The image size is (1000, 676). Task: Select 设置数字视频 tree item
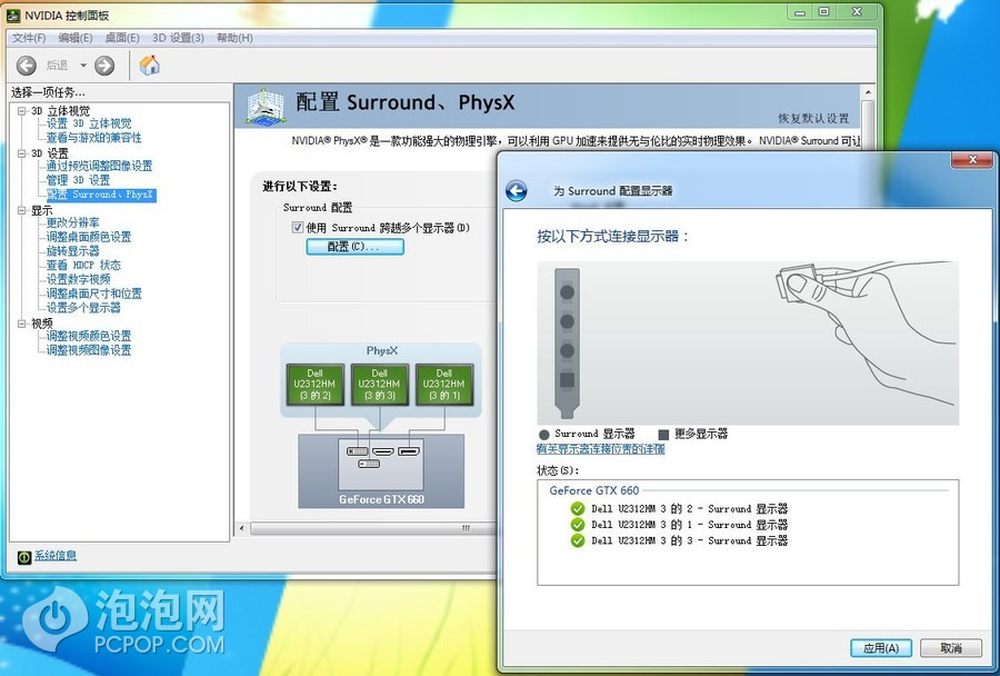(78, 279)
